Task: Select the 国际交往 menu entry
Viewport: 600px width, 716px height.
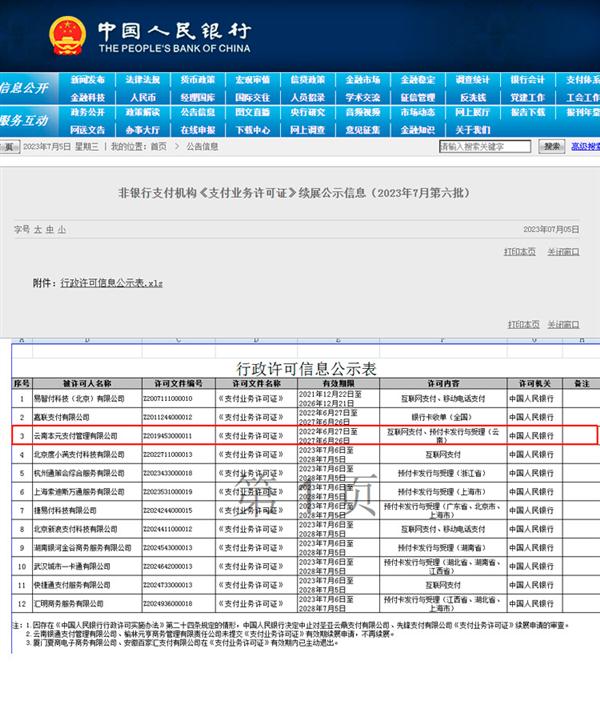Action: coord(253,97)
